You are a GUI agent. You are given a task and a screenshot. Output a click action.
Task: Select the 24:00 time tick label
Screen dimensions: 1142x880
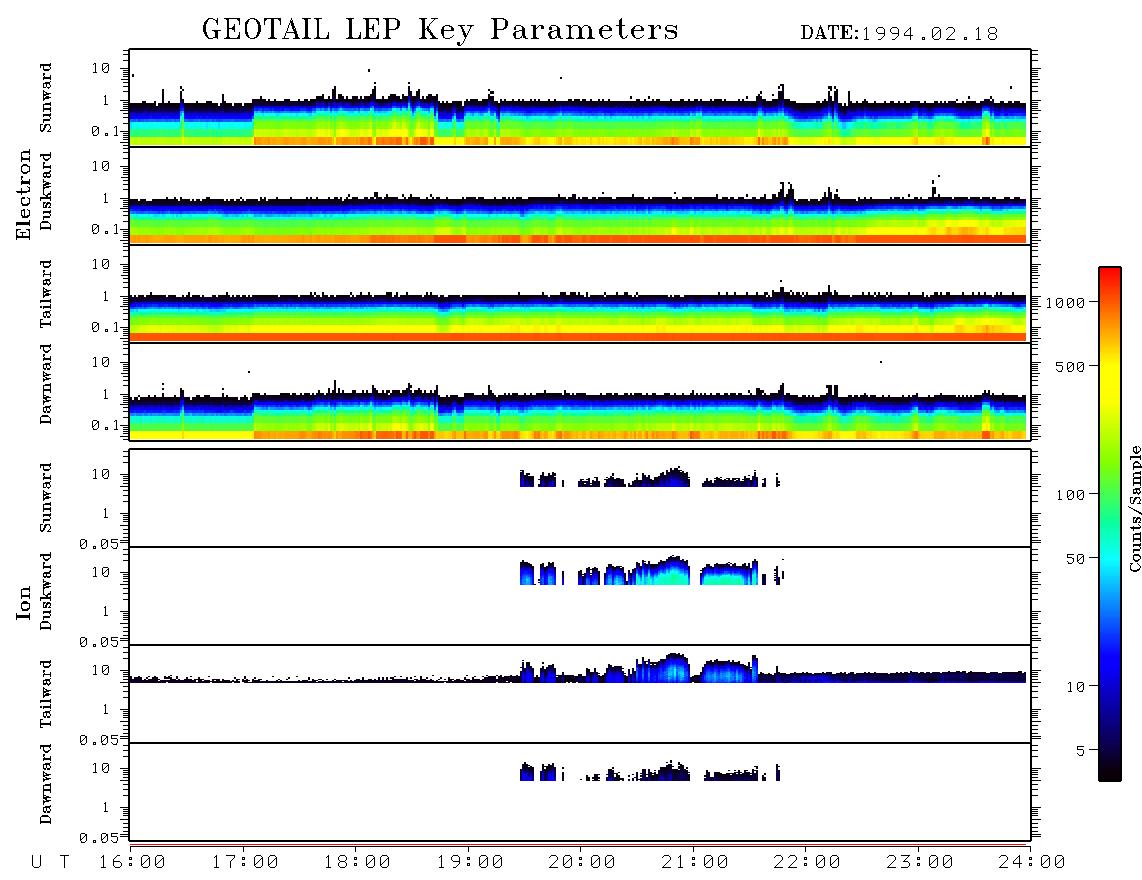(x=1033, y=862)
